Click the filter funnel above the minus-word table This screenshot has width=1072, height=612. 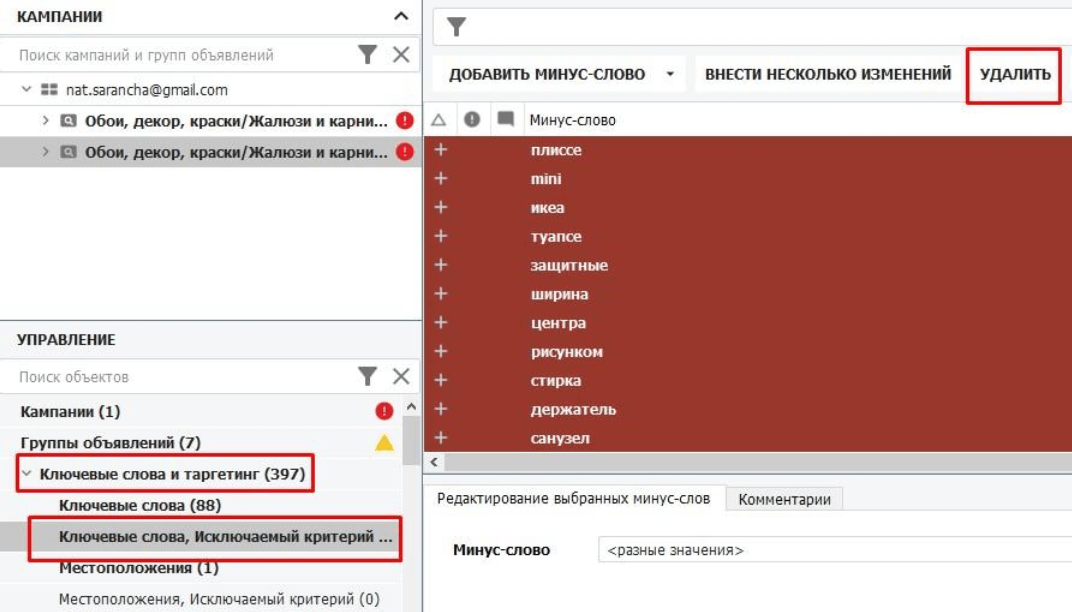pyautogui.click(x=456, y=27)
